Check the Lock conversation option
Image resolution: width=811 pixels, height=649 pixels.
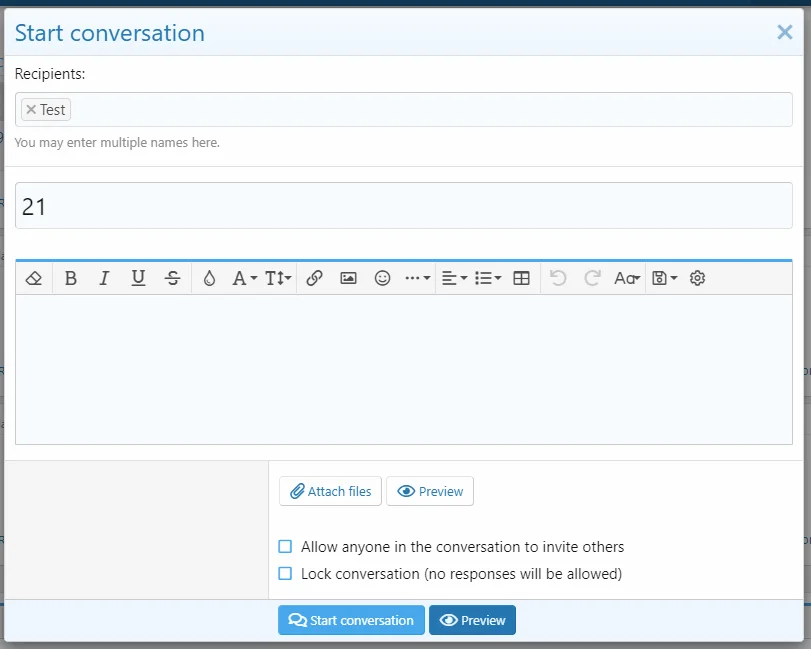285,574
